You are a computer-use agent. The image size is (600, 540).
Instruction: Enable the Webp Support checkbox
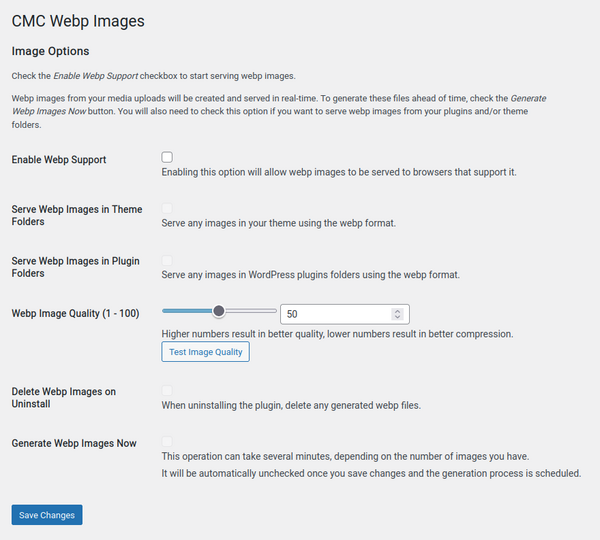[x=167, y=157]
